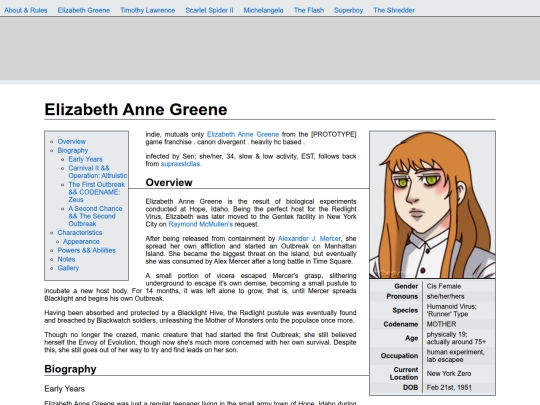Image resolution: width=540 pixels, height=405 pixels.
Task: Go to Characteristics contents entry
Action: coord(80,232)
